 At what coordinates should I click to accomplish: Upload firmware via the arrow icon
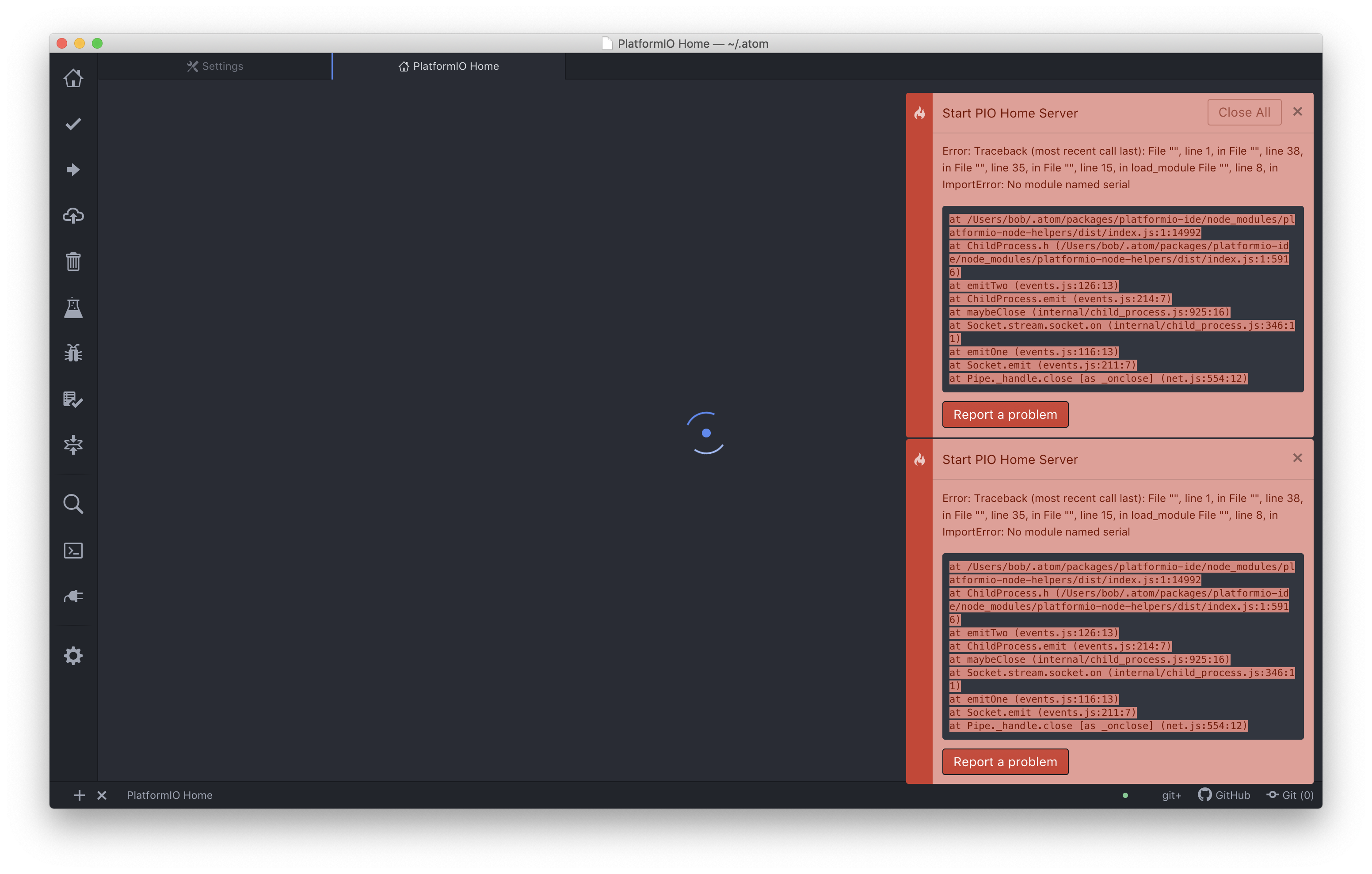pos(73,169)
